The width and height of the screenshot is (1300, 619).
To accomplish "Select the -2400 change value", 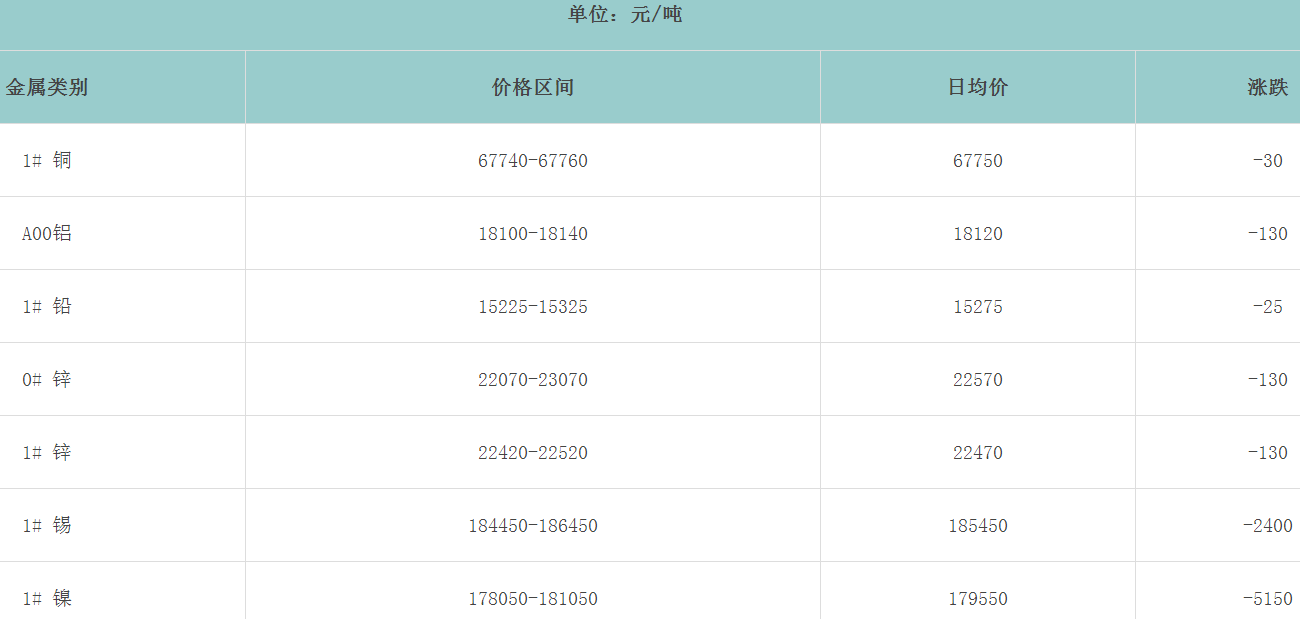I will tap(1267, 526).
